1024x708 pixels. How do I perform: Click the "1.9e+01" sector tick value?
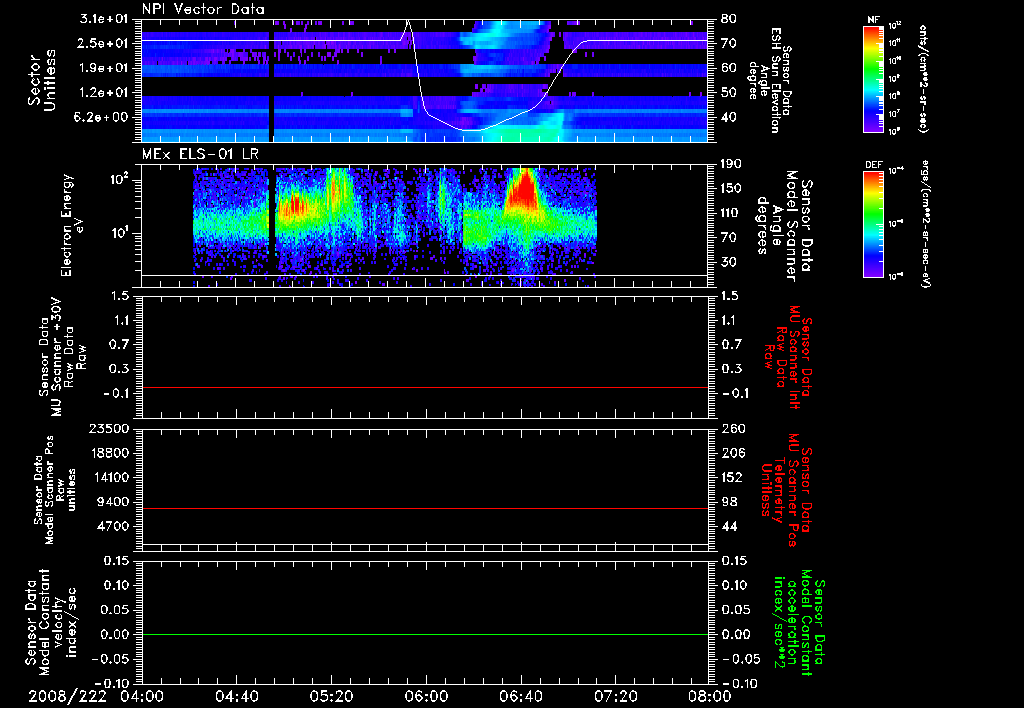[105, 68]
